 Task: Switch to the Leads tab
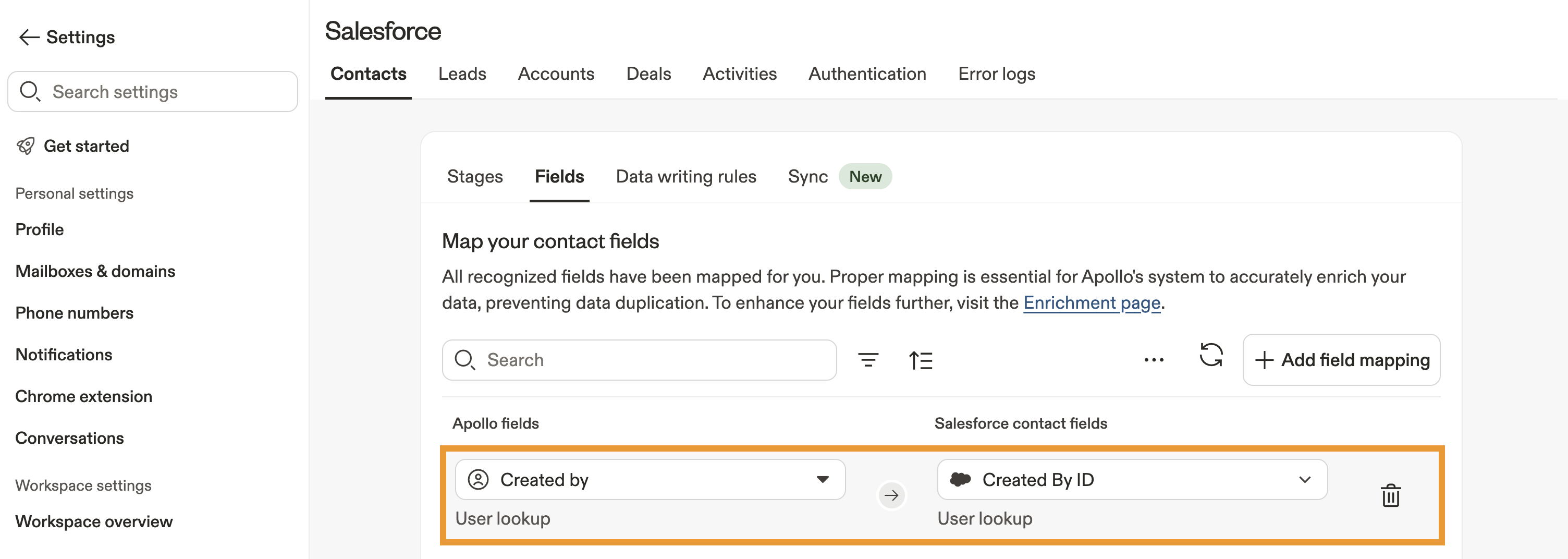pos(462,74)
